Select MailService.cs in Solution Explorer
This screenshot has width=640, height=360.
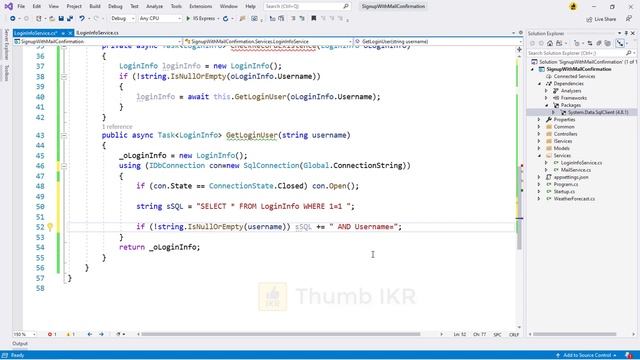click(x=576, y=170)
